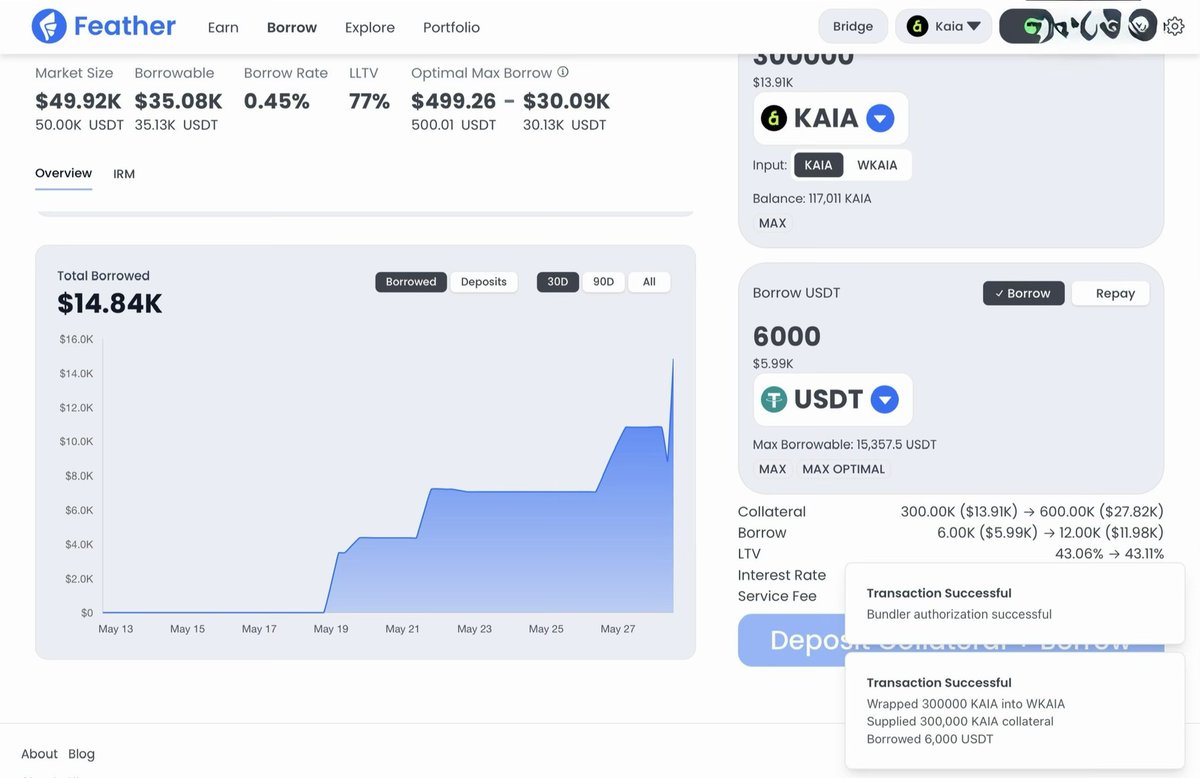Click the Collateral row in position summary

pos(951,512)
